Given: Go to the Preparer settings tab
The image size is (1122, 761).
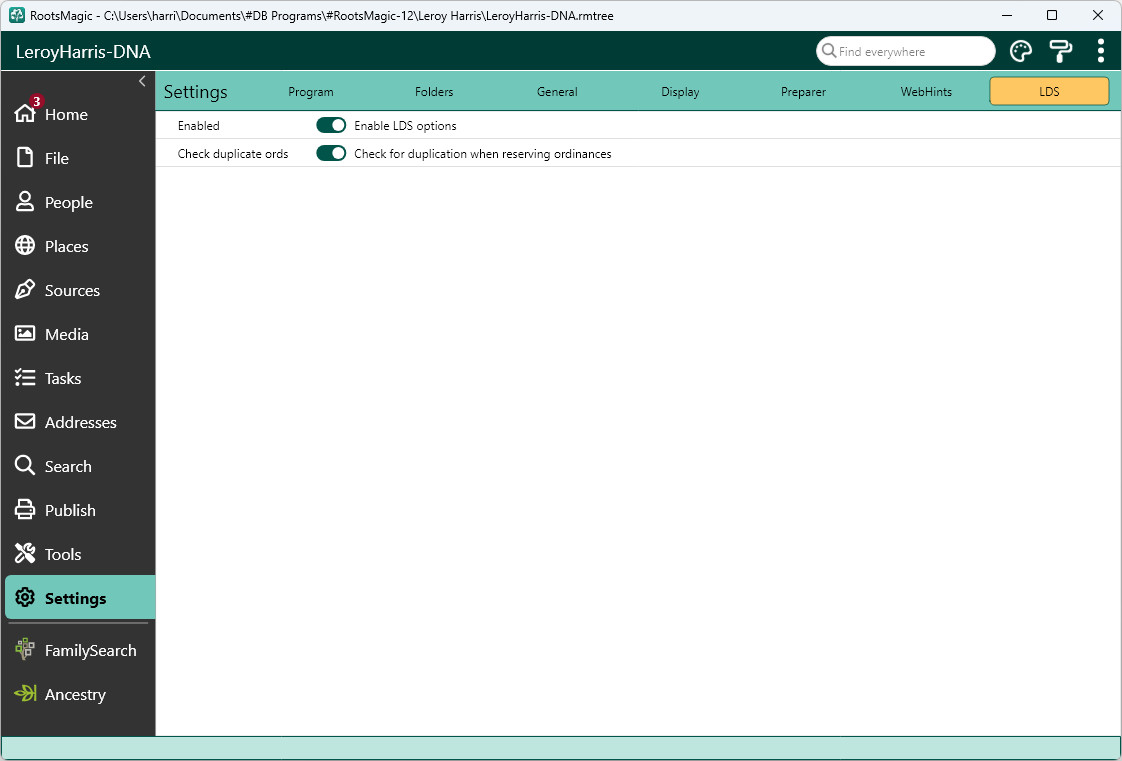Looking at the screenshot, I should (x=803, y=92).
